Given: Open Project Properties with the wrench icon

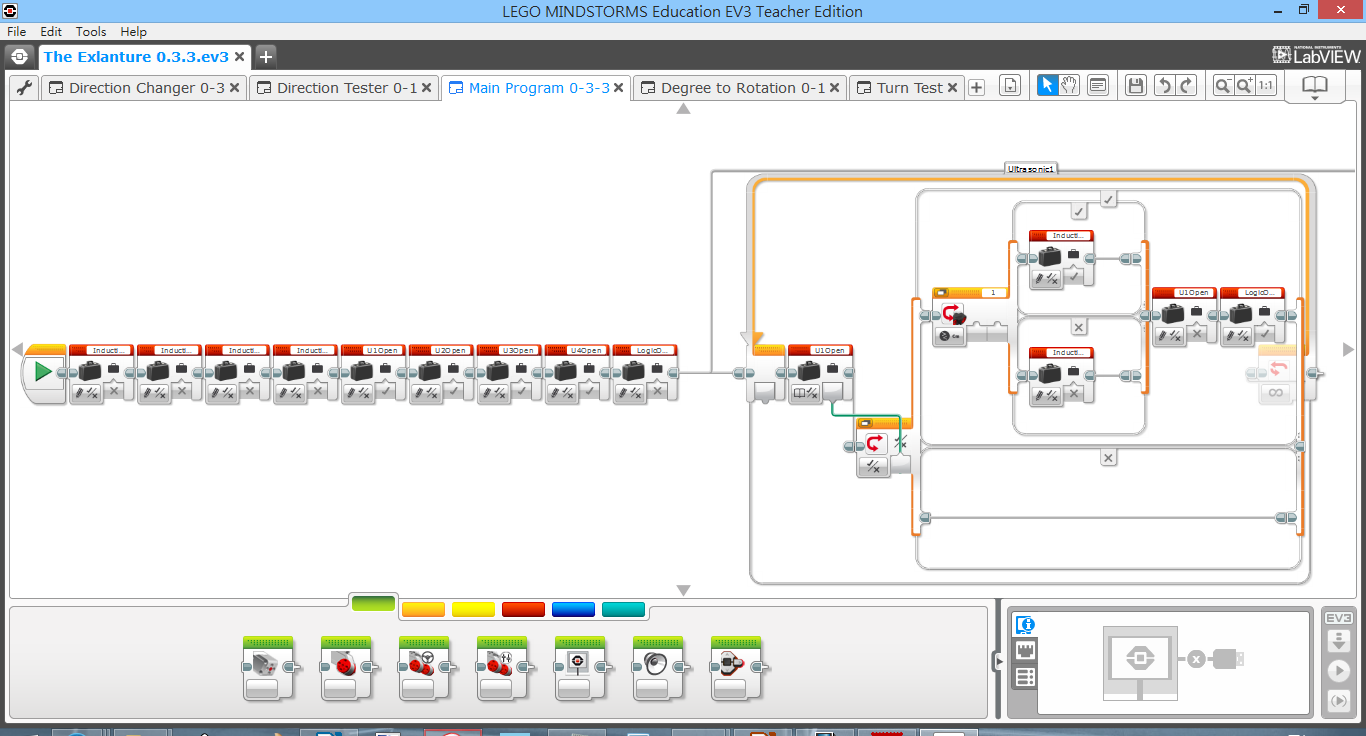Looking at the screenshot, I should 24,88.
